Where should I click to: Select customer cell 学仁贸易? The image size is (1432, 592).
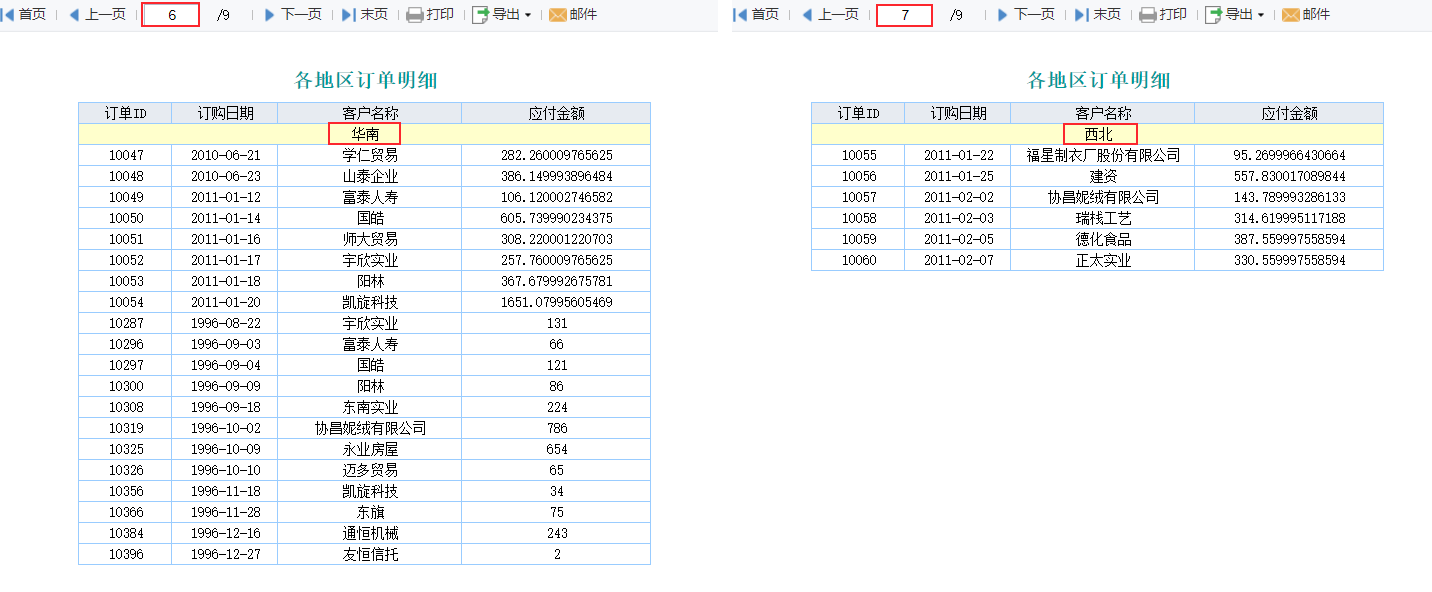click(370, 155)
